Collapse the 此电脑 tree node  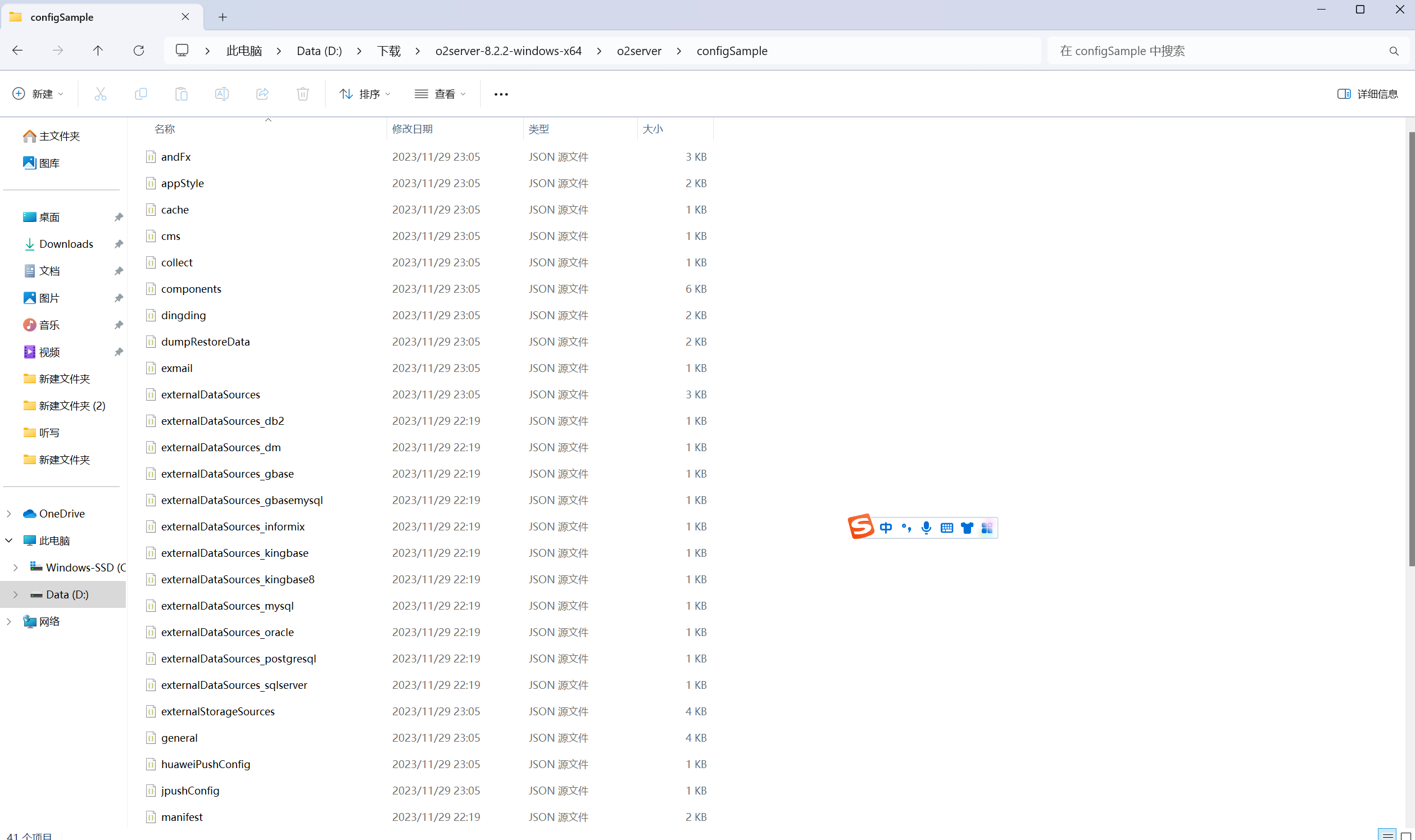(9, 541)
